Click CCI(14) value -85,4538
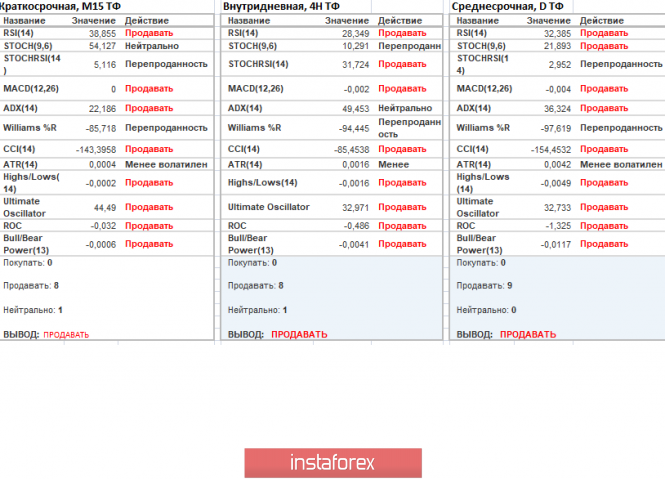 pyautogui.click(x=352, y=150)
